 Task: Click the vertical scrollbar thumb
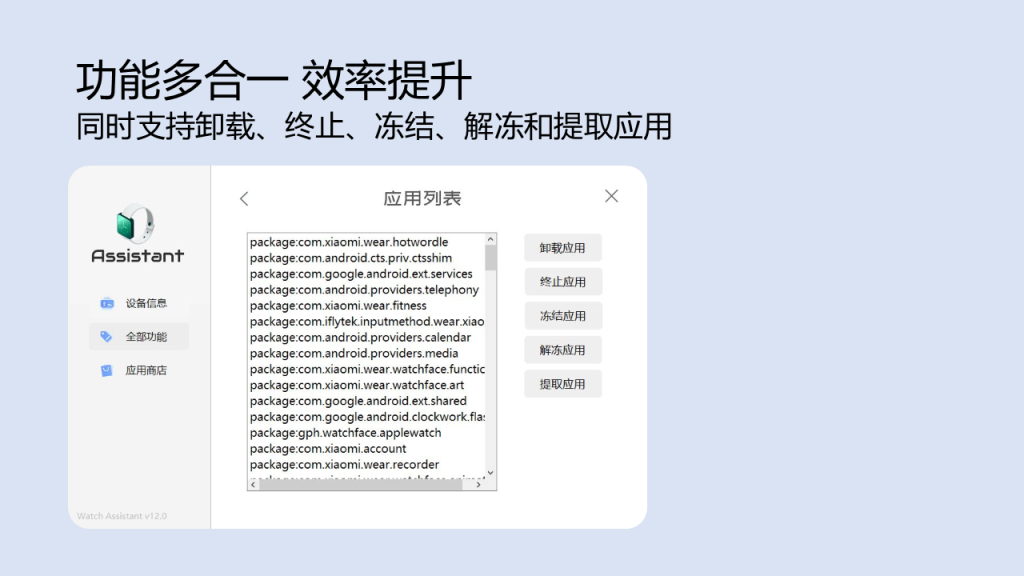[491, 258]
